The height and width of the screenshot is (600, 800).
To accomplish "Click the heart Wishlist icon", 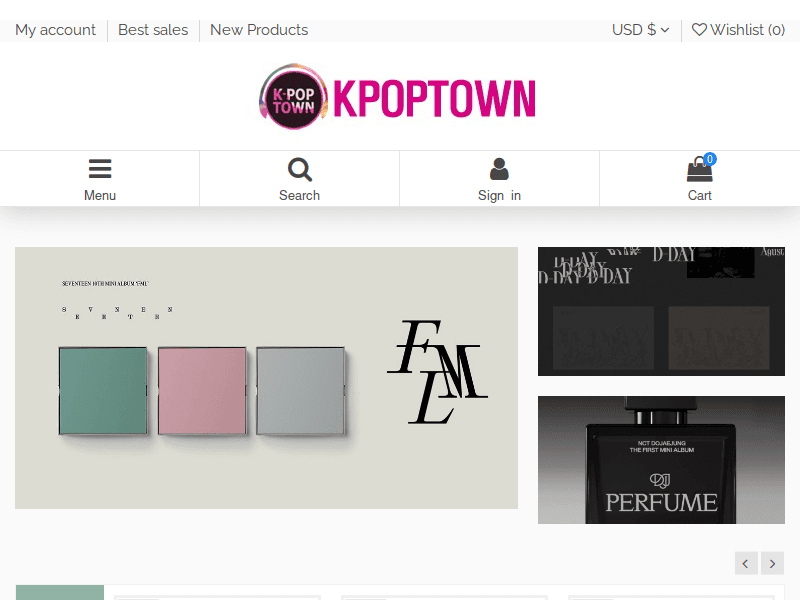I will pos(700,30).
